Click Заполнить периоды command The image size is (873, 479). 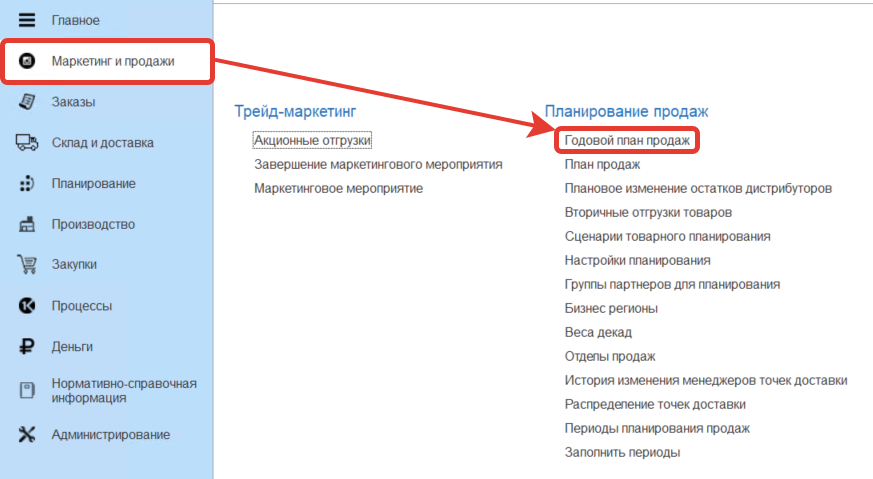pyautogui.click(x=622, y=452)
